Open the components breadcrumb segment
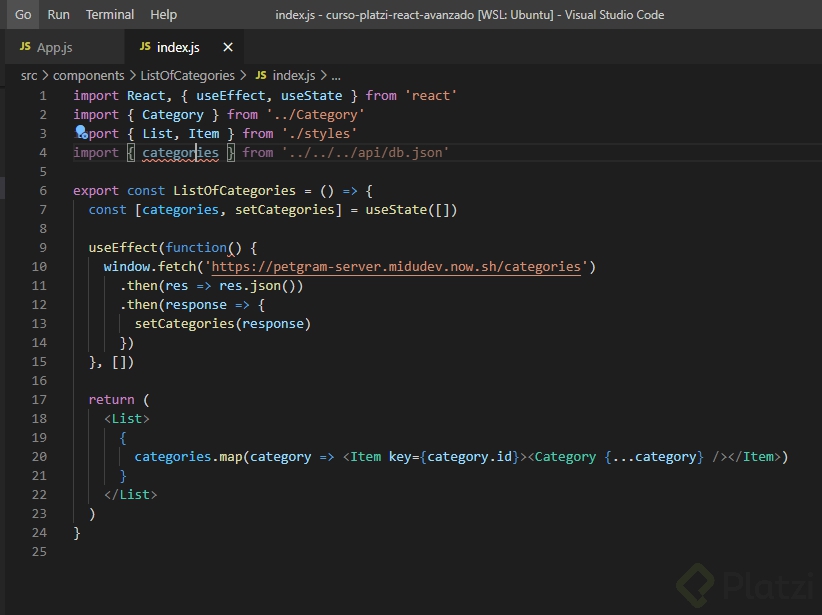 point(89,75)
